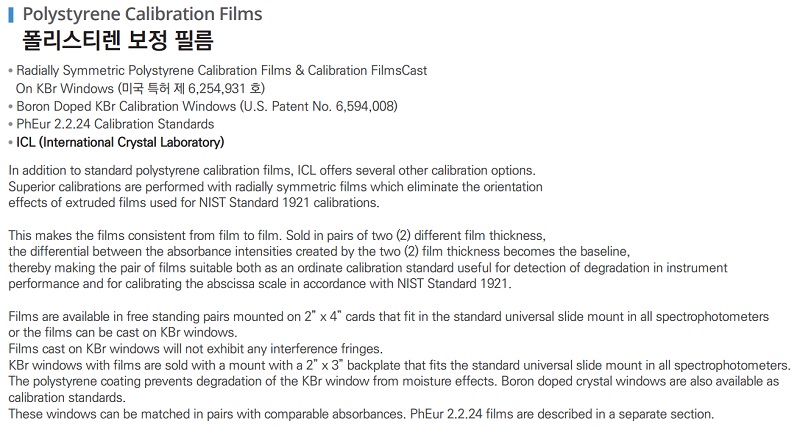Click the line starting "Superior calibrations are performed"
Screen dimensions: 800x427
click(274, 186)
